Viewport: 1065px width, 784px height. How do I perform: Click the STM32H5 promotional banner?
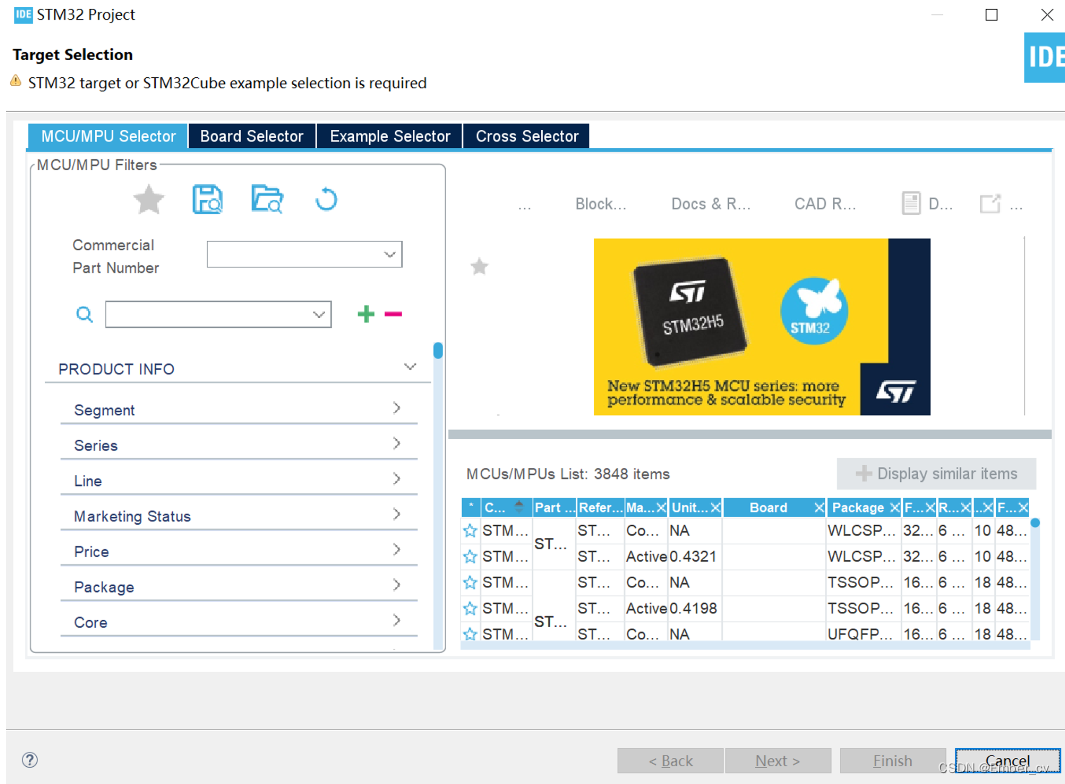(x=762, y=327)
